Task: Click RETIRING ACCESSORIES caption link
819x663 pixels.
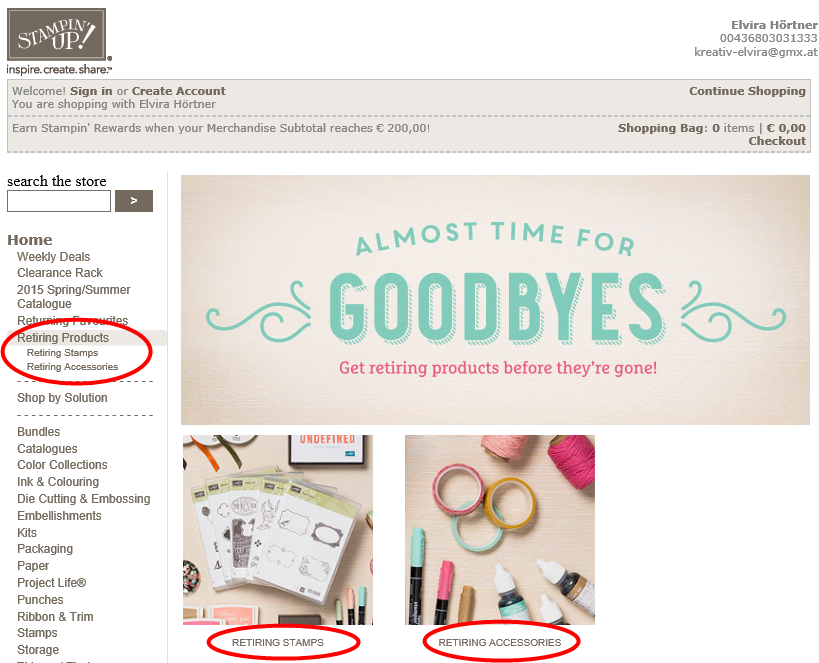Action: [500, 643]
